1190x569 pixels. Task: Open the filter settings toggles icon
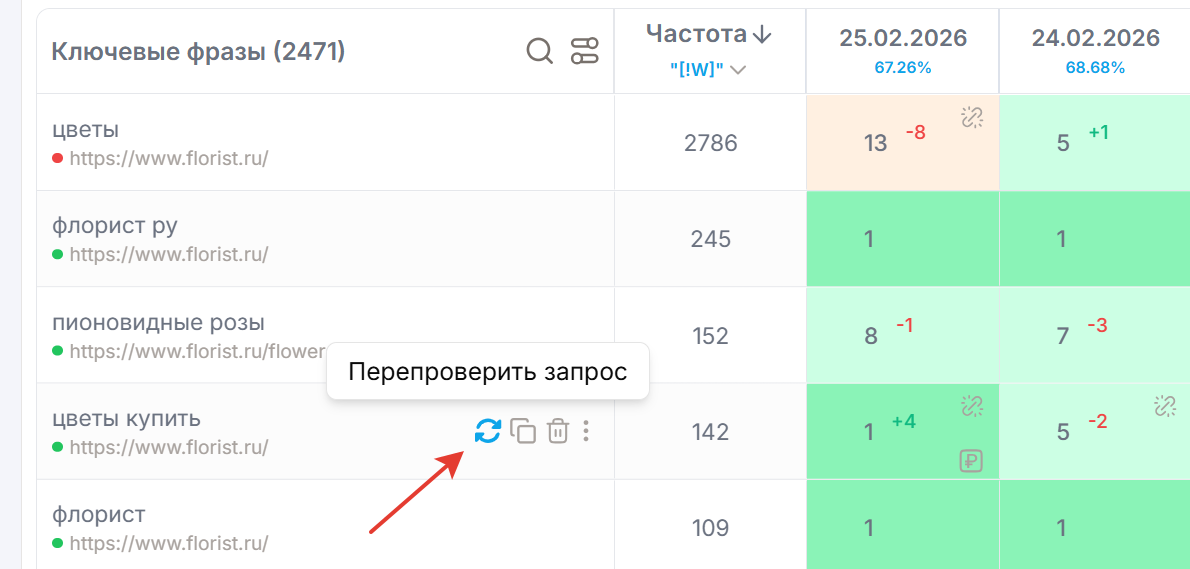point(584,51)
